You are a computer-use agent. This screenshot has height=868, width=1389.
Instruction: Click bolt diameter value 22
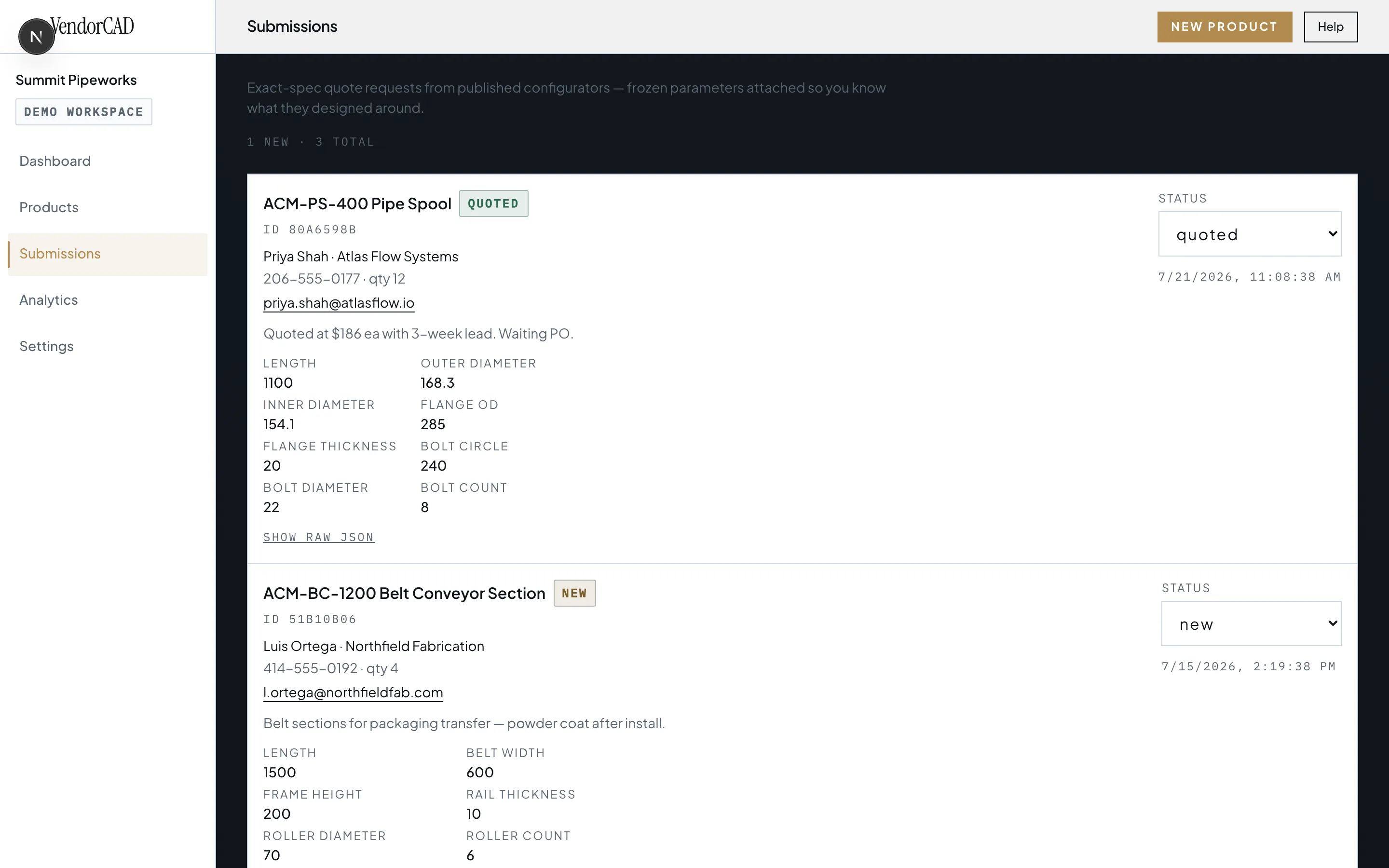[x=272, y=507]
